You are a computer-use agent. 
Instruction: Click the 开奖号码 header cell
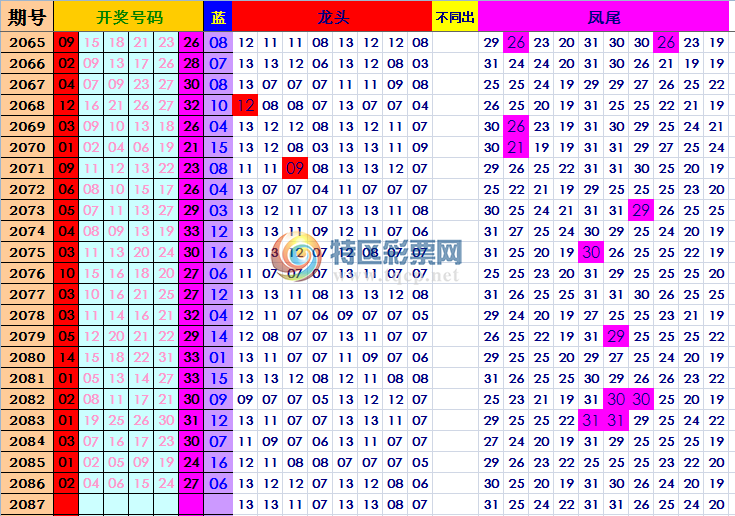[129, 17]
